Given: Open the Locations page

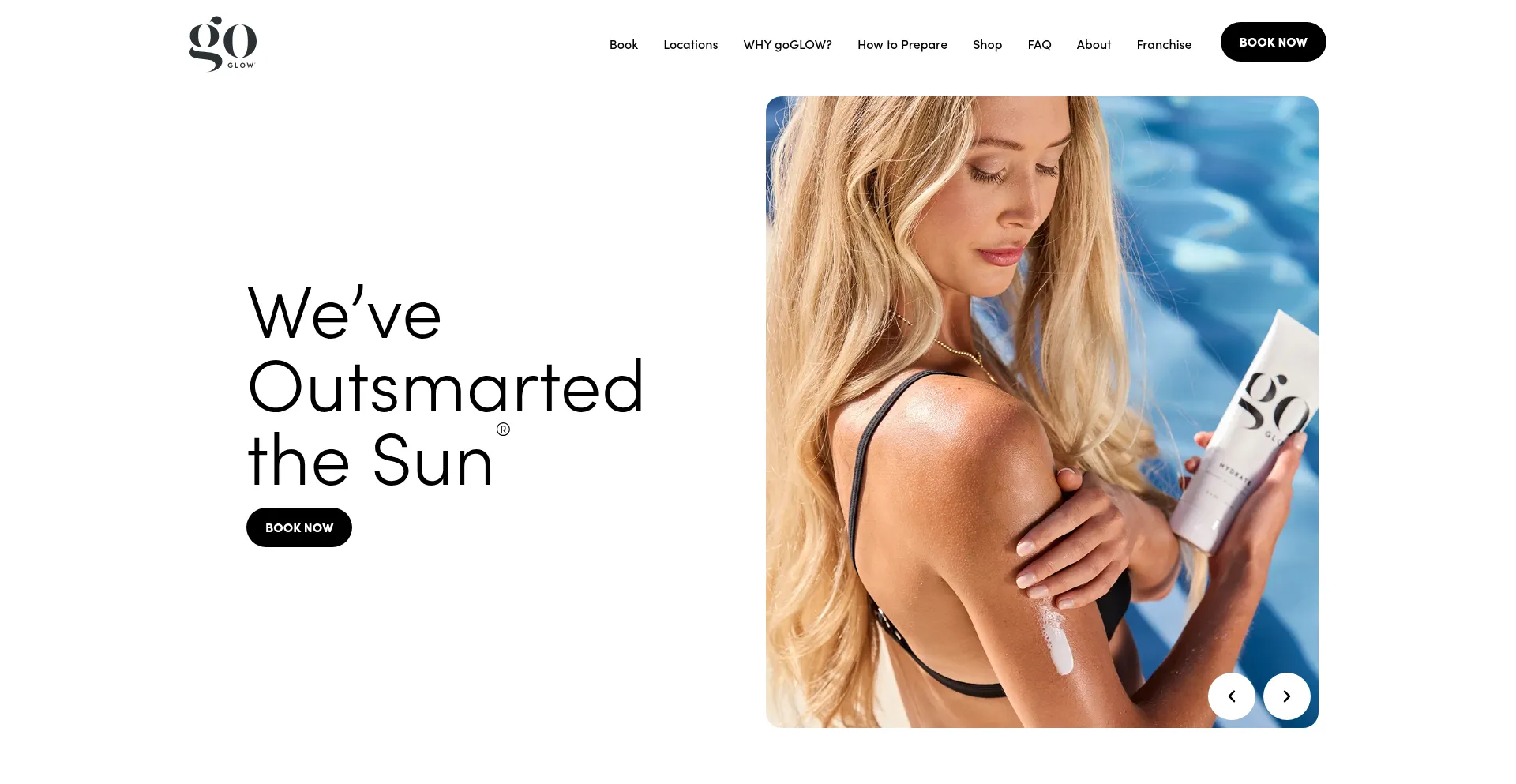Looking at the screenshot, I should 690,45.
